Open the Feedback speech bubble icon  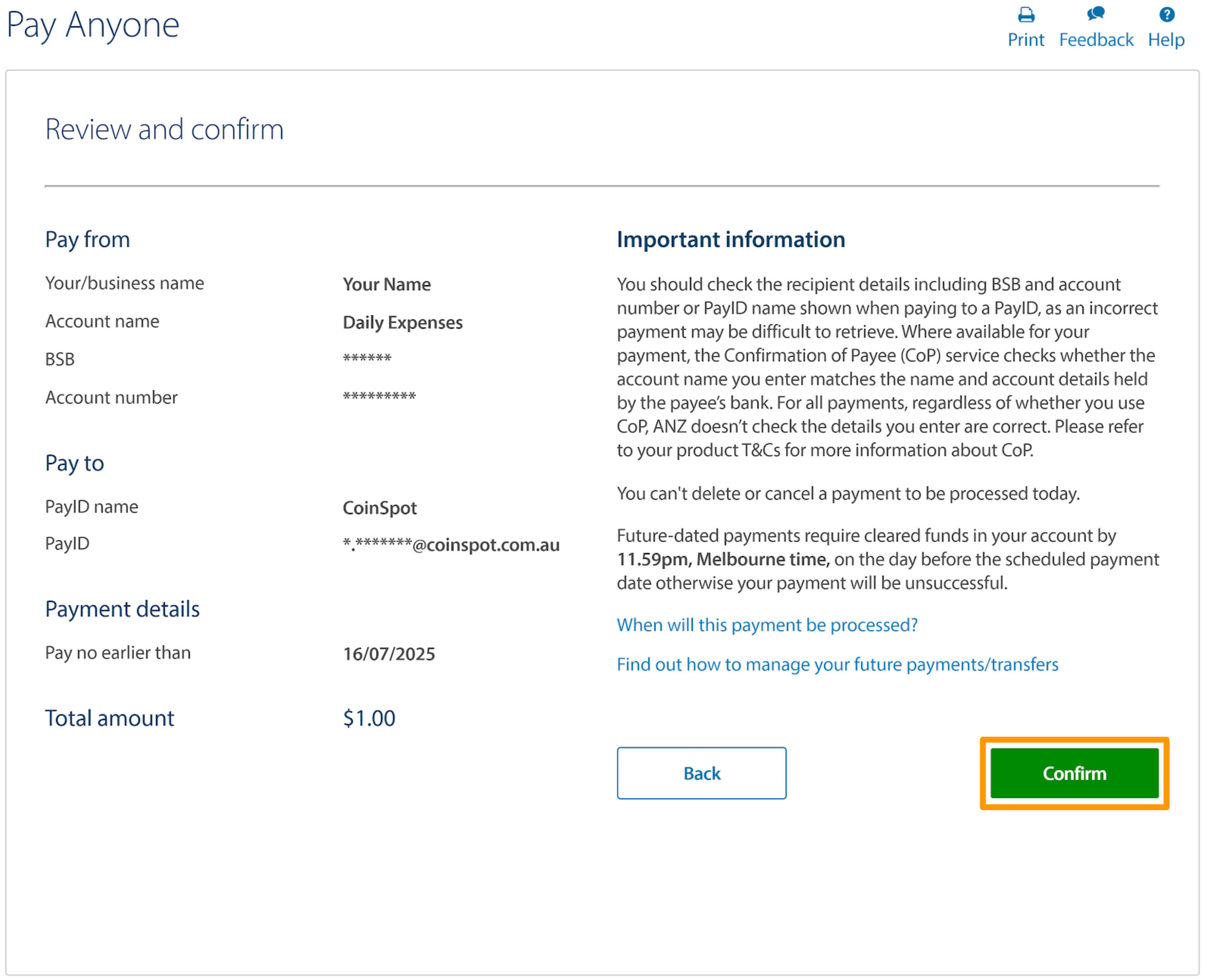tap(1095, 14)
